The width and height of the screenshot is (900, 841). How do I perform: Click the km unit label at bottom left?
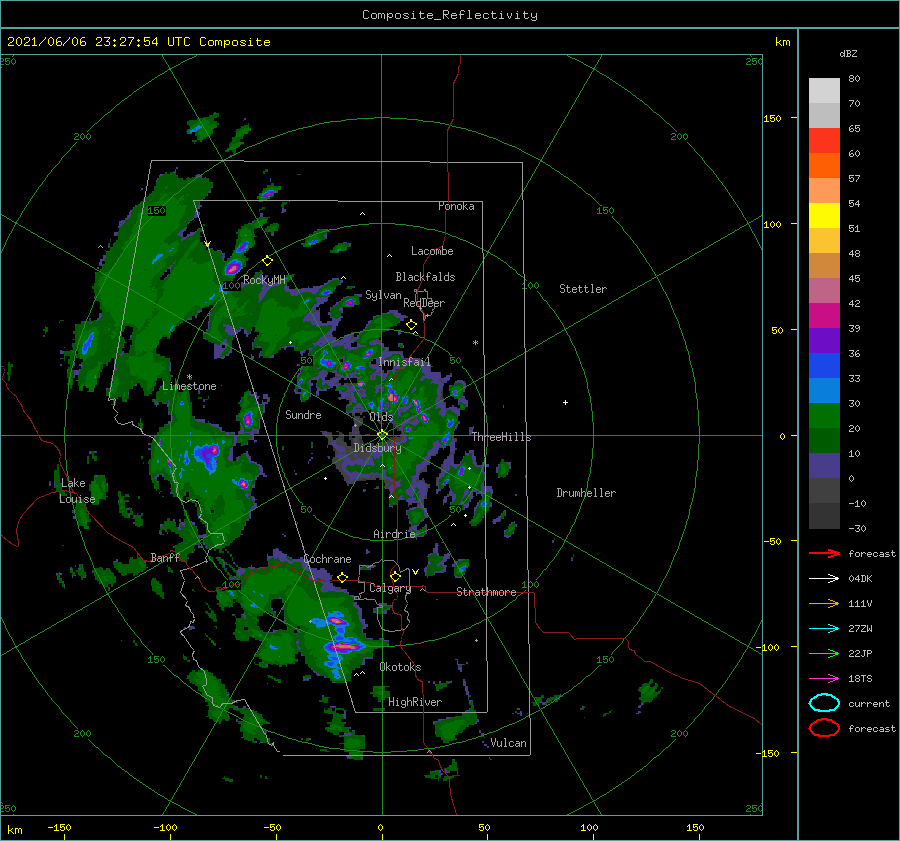(x=14, y=830)
